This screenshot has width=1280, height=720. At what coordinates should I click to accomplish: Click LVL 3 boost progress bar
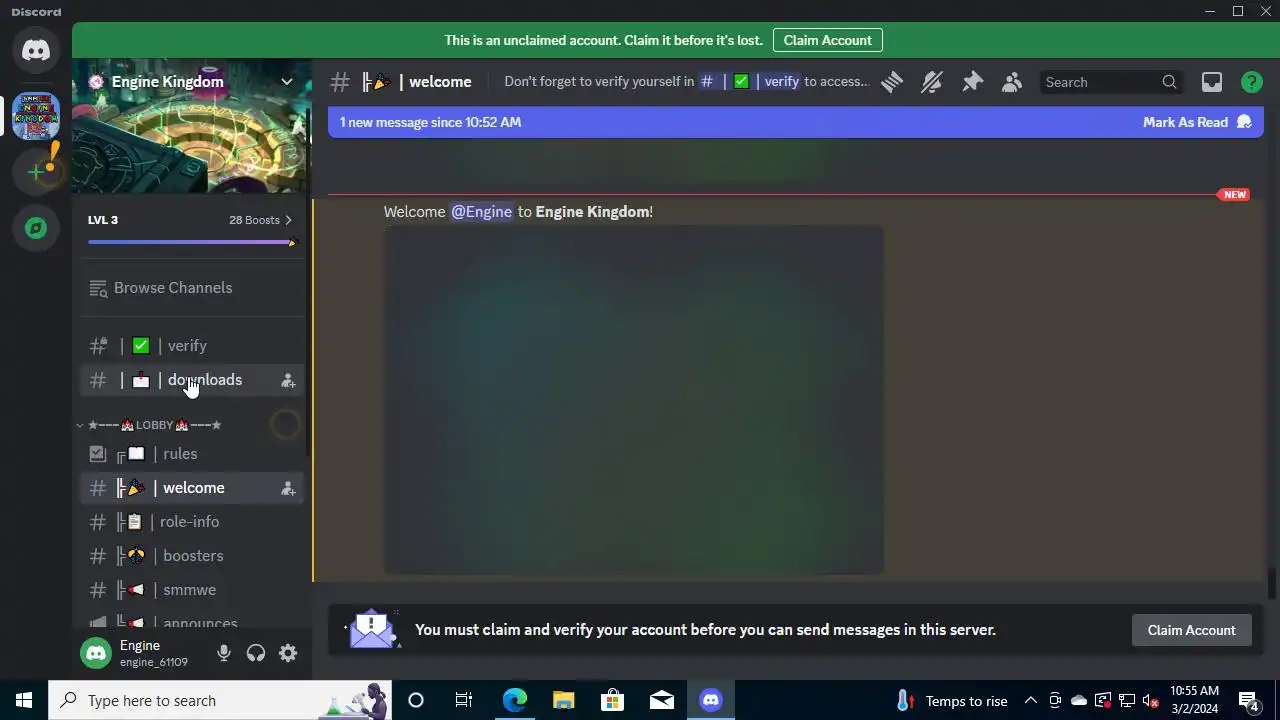tap(192, 242)
